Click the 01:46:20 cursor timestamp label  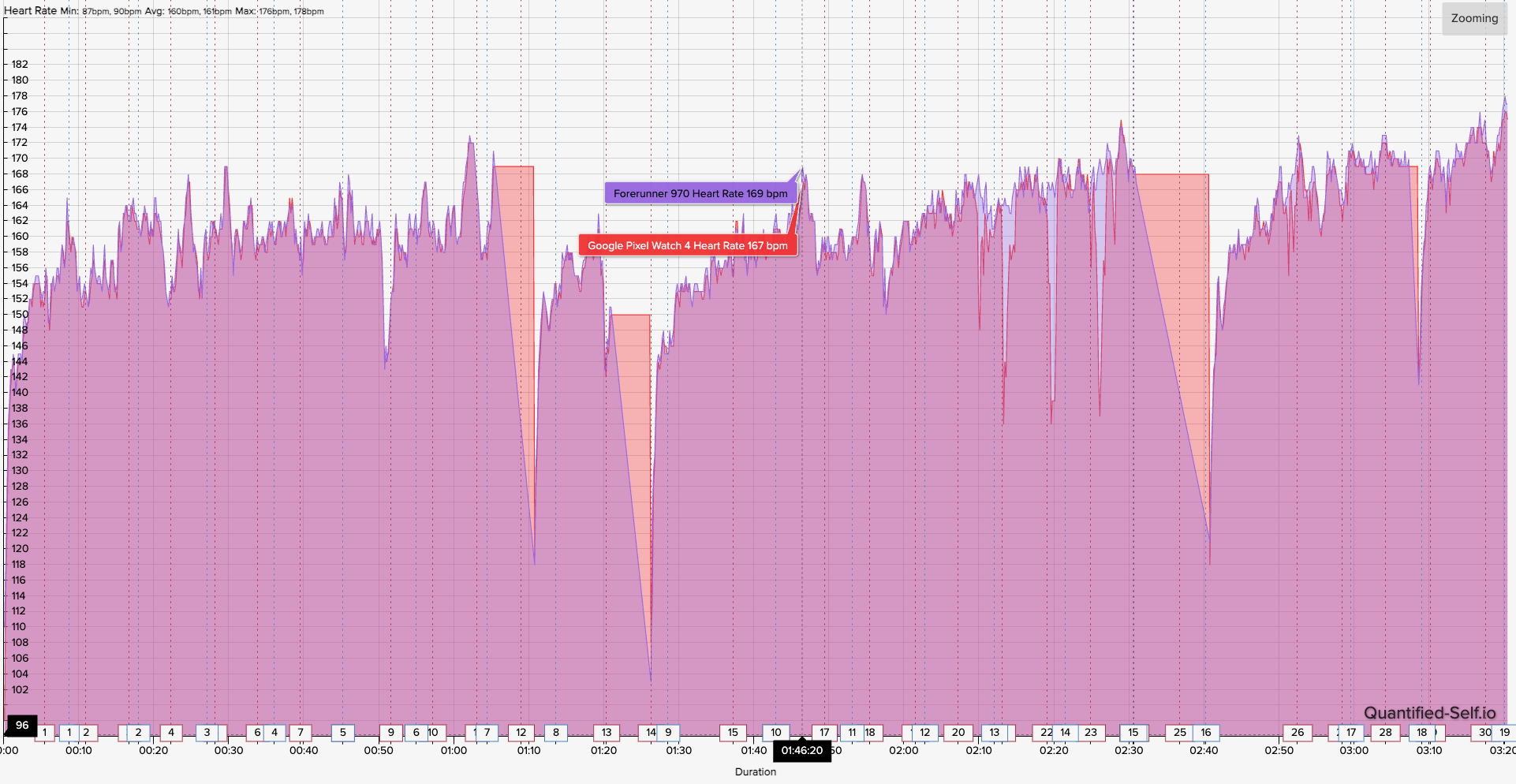tap(801, 751)
